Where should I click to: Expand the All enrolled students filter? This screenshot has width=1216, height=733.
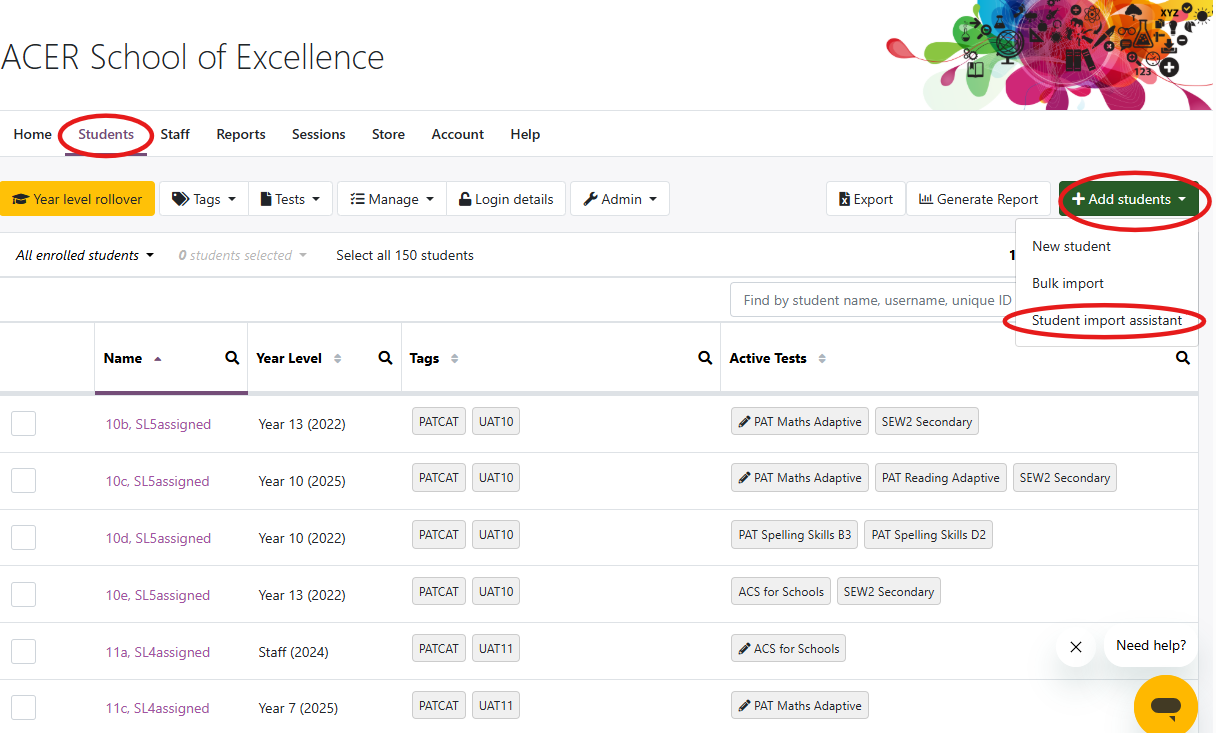(x=85, y=255)
